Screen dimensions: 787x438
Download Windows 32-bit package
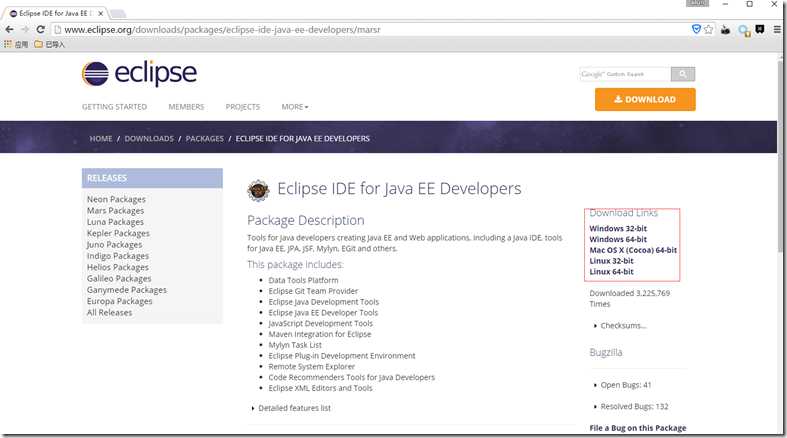618,228
